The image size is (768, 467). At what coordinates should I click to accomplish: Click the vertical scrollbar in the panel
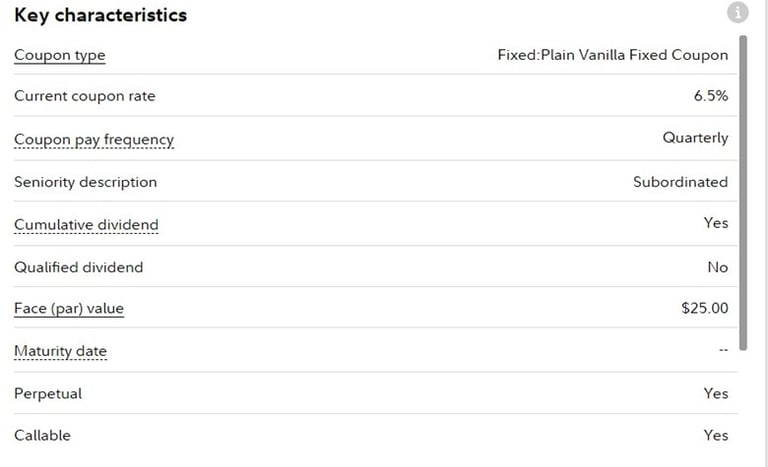click(743, 193)
